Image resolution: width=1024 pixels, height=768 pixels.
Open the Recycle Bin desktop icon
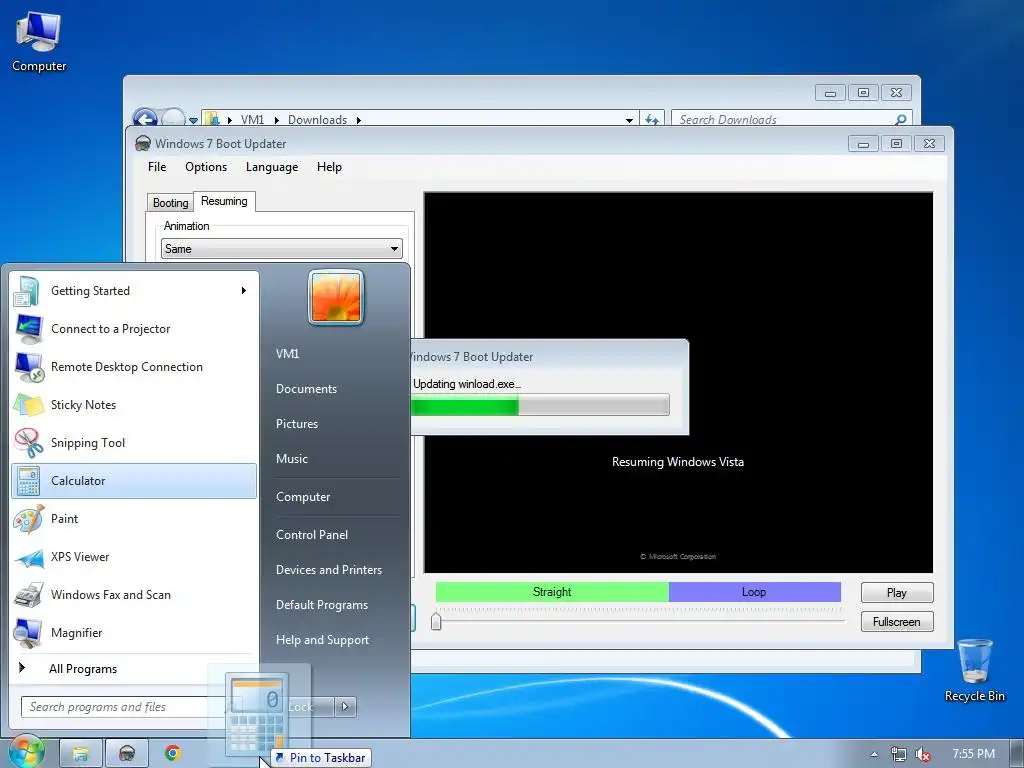point(974,670)
